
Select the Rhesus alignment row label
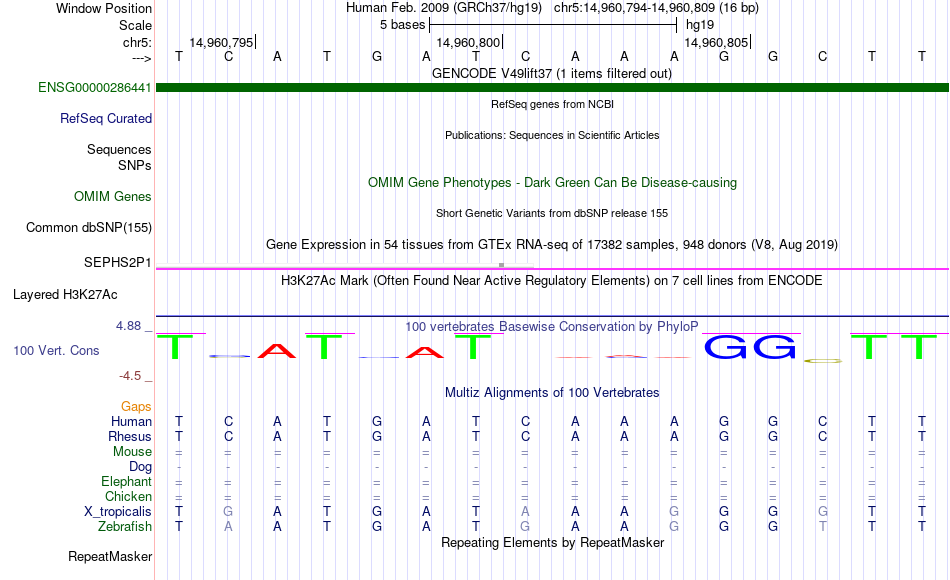coord(130,436)
